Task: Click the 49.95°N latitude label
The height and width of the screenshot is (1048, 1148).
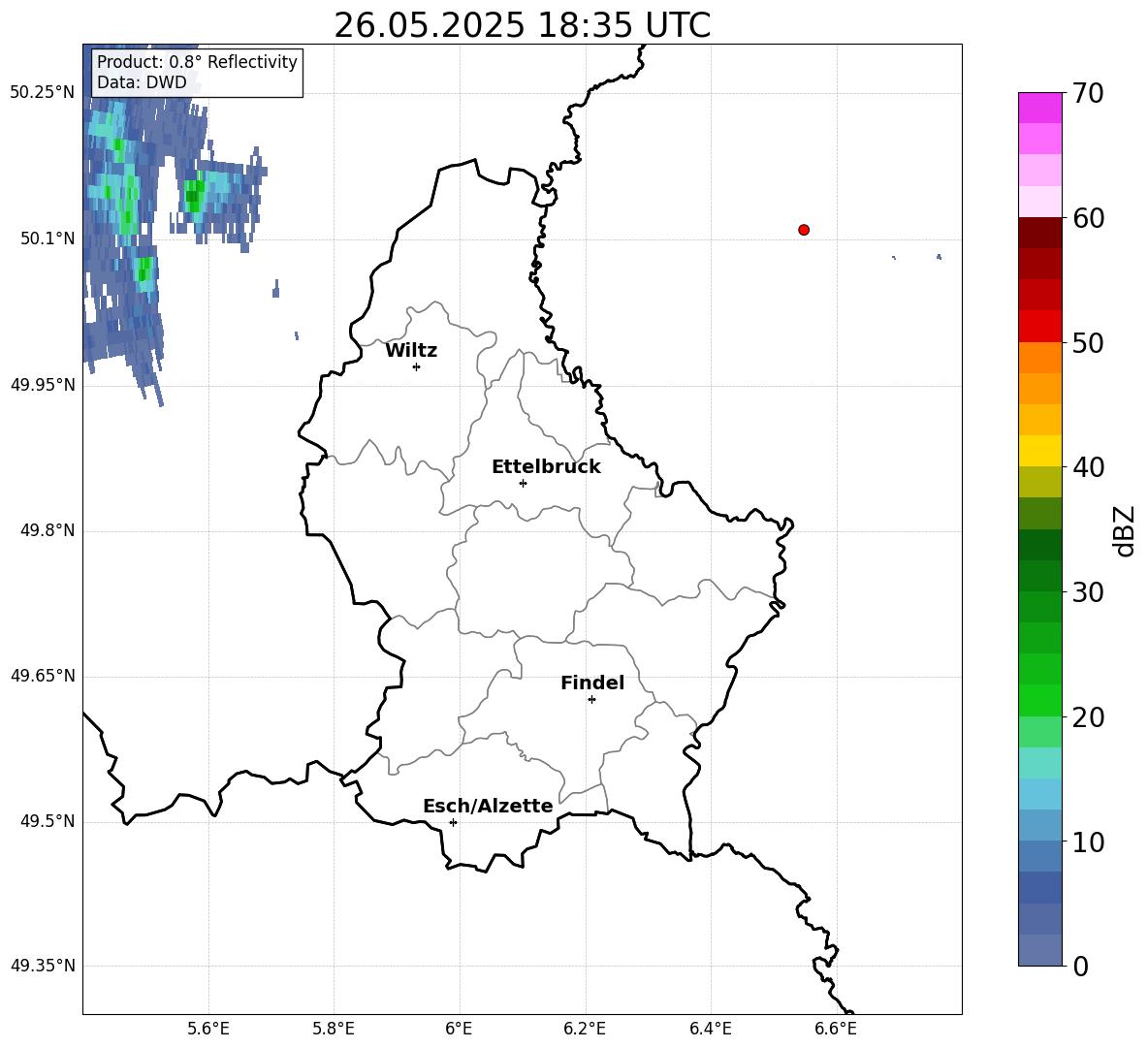Action: click(x=43, y=385)
